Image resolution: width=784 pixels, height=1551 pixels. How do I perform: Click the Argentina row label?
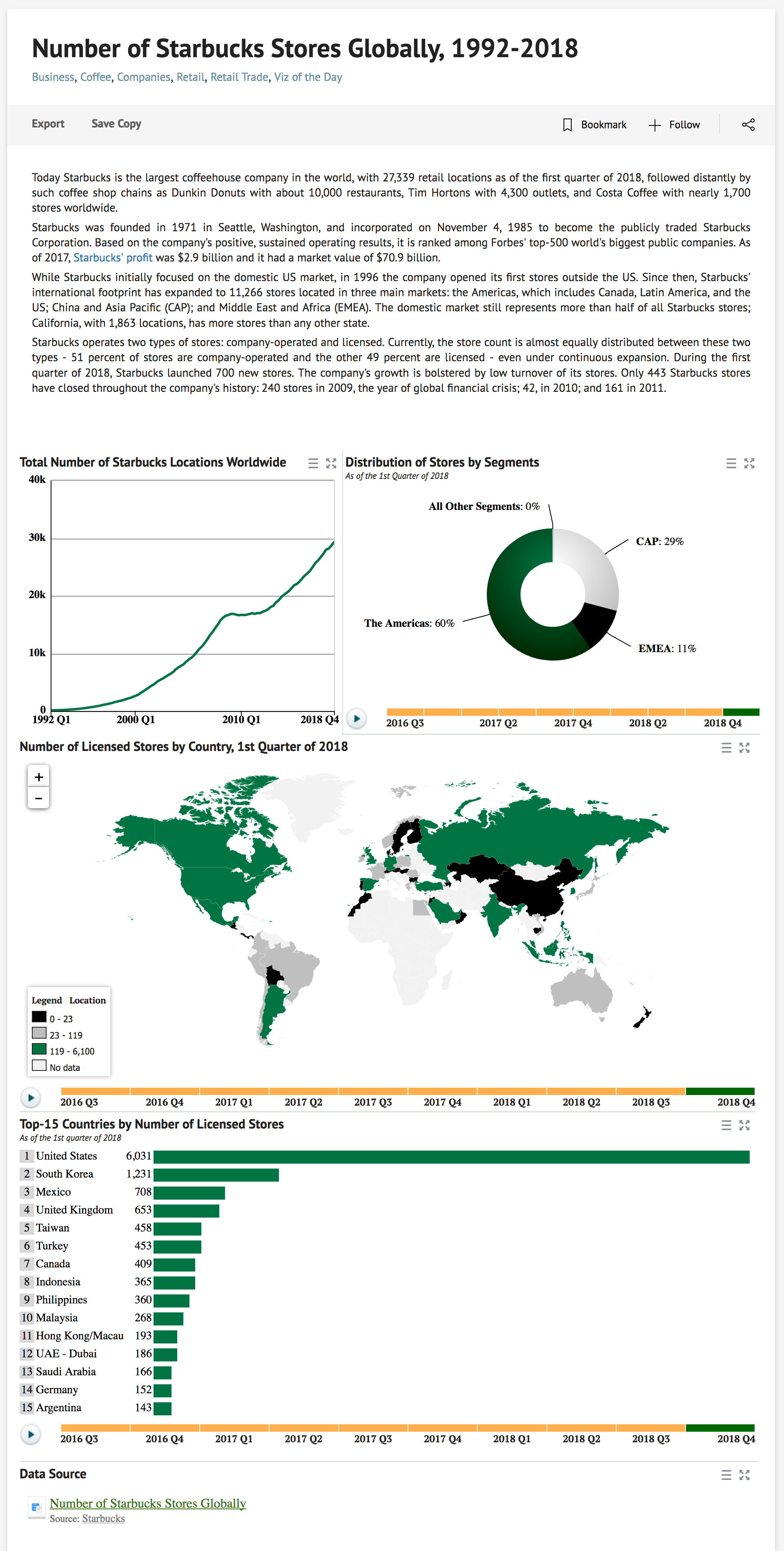(x=58, y=1408)
